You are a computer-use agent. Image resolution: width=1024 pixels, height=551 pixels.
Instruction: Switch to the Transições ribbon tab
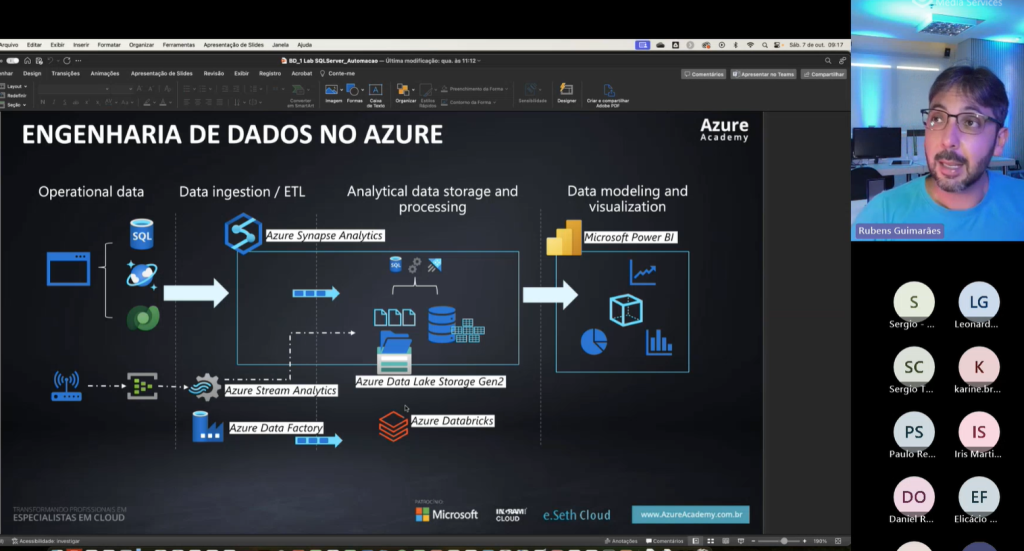pyautogui.click(x=66, y=73)
